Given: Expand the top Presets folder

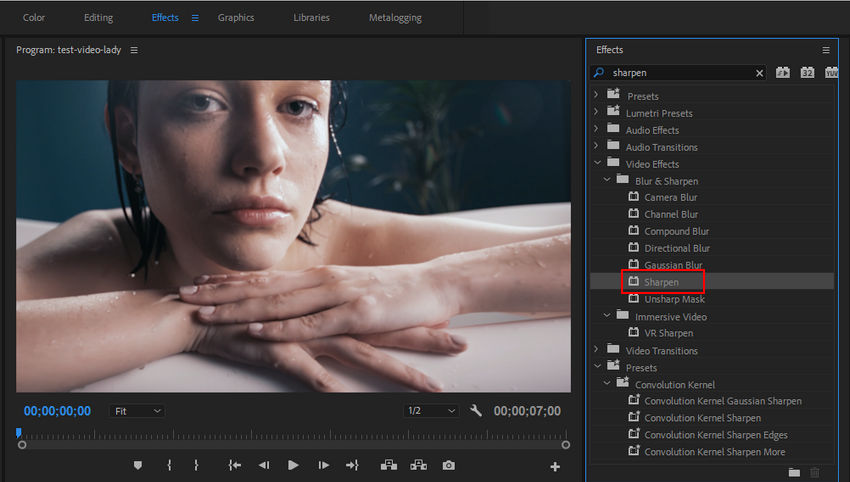Looking at the screenshot, I should tap(596, 94).
